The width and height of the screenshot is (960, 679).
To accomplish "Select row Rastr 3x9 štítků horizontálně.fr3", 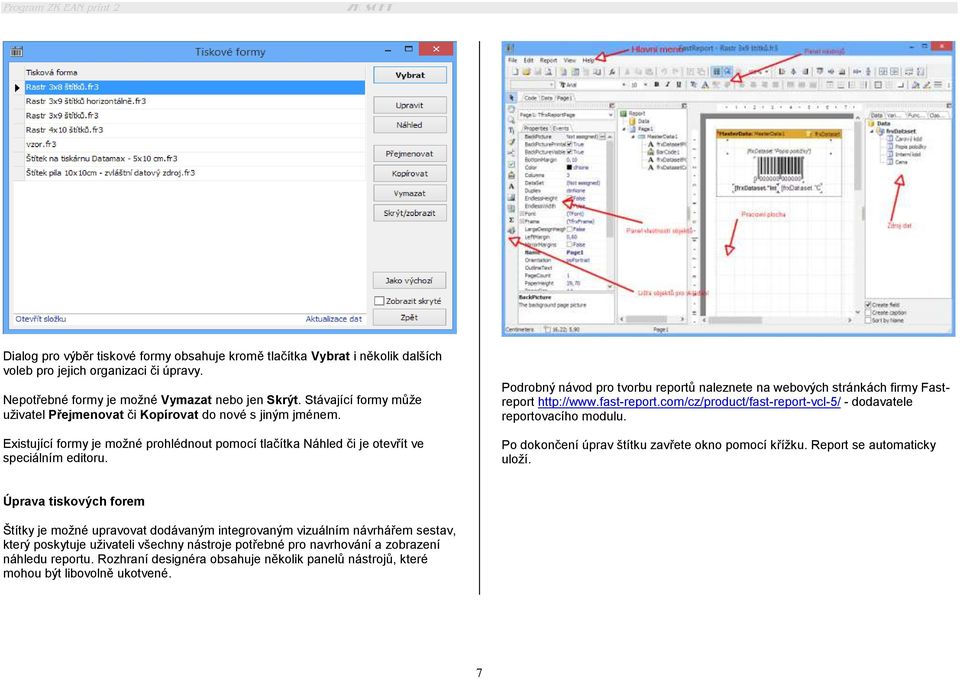I will pyautogui.click(x=195, y=101).
